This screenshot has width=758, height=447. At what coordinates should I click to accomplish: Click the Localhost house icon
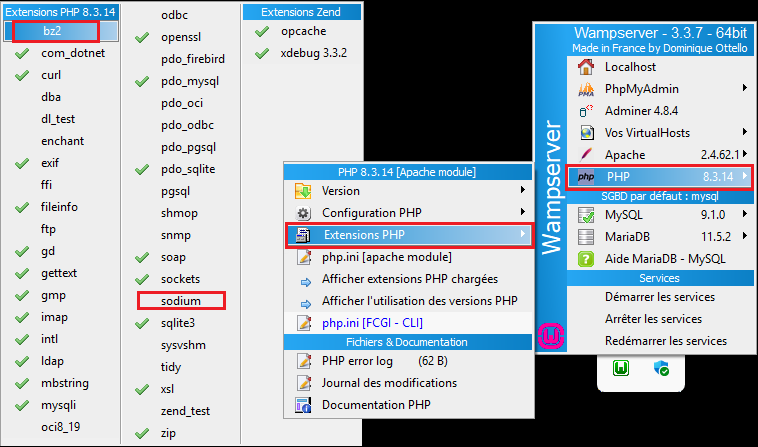click(x=587, y=67)
